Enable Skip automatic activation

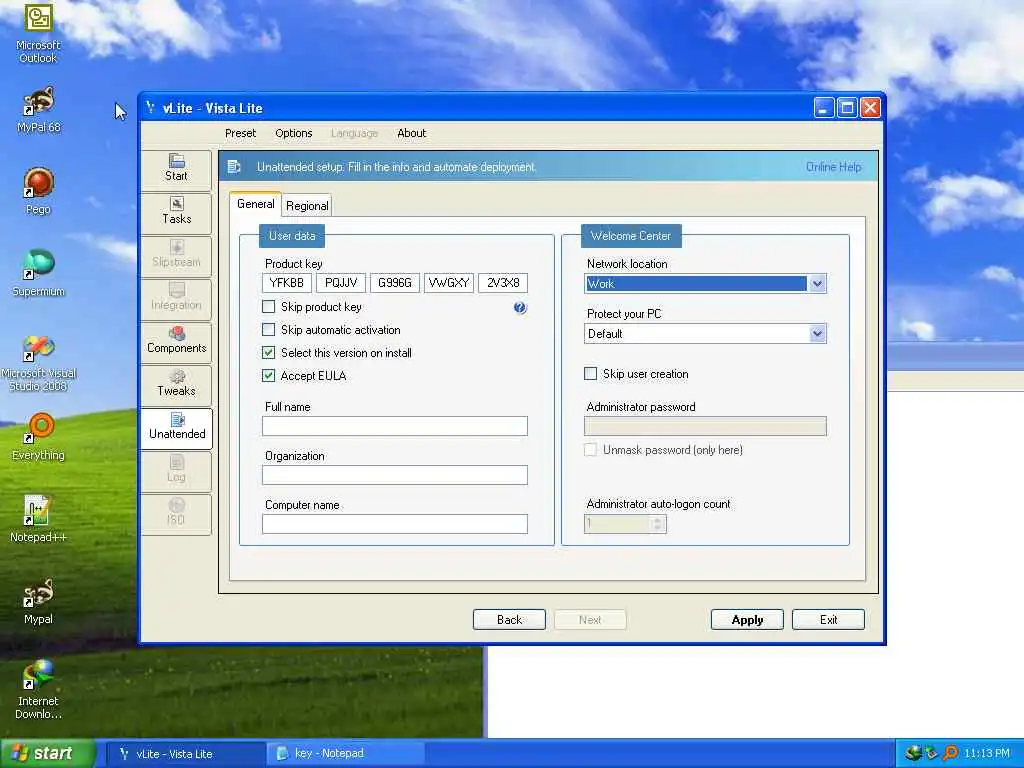pyautogui.click(x=268, y=329)
